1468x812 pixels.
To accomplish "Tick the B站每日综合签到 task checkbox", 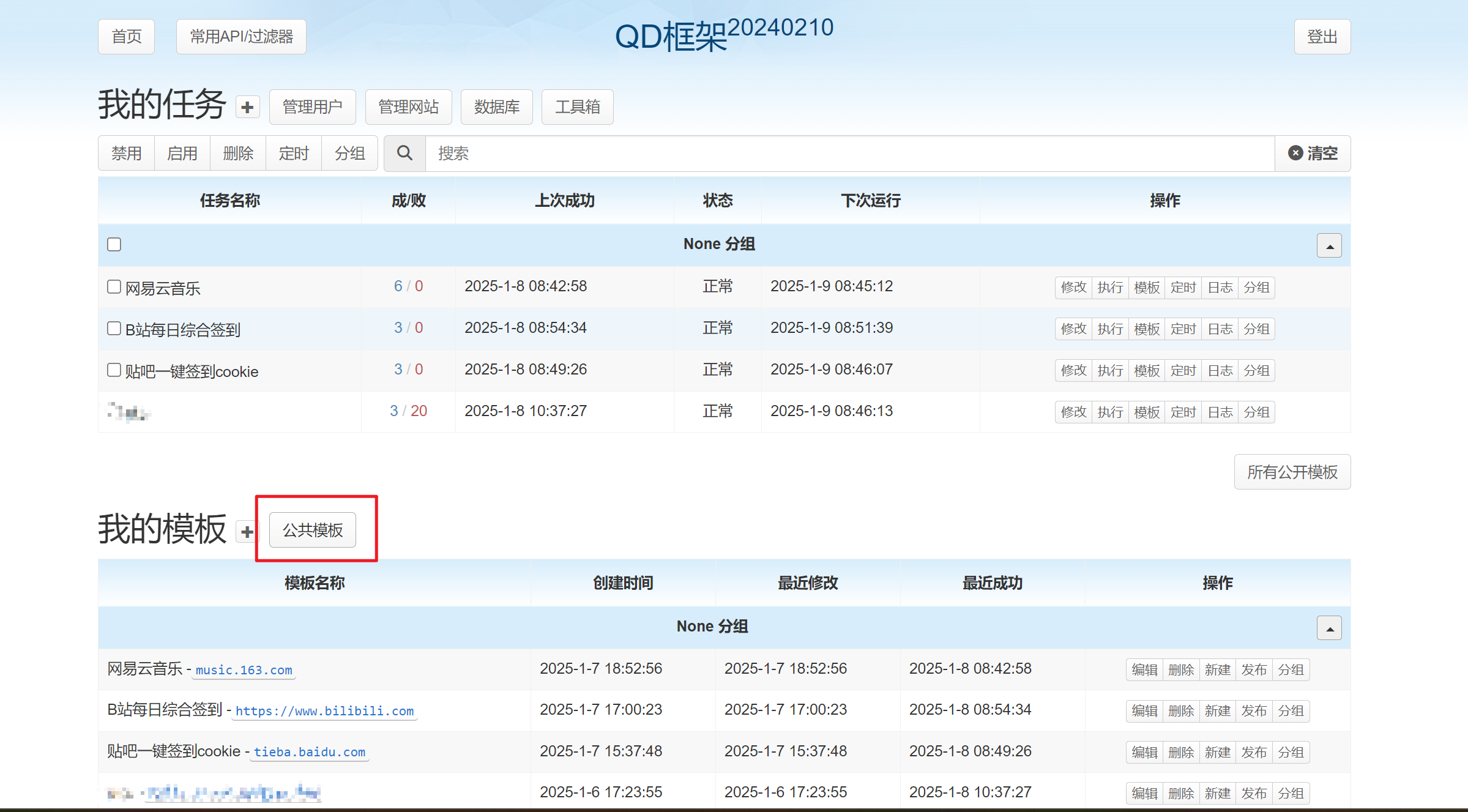I will pyautogui.click(x=114, y=328).
